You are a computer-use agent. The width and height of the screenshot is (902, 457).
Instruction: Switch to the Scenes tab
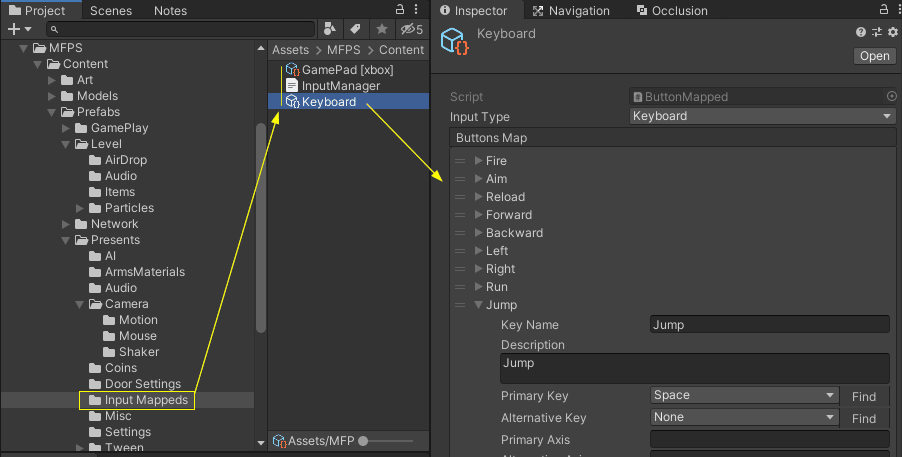coord(110,11)
